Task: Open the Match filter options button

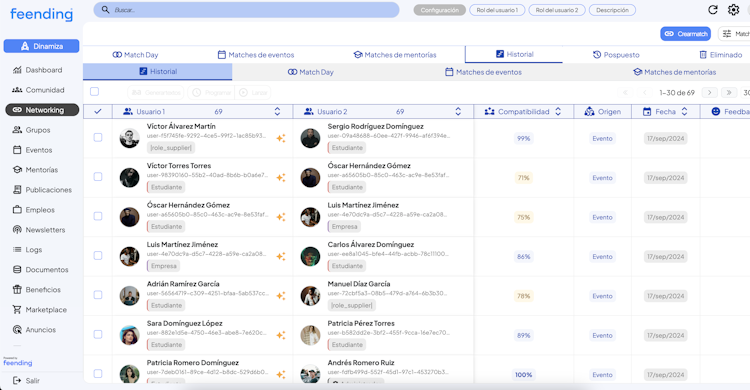Action: tap(734, 34)
